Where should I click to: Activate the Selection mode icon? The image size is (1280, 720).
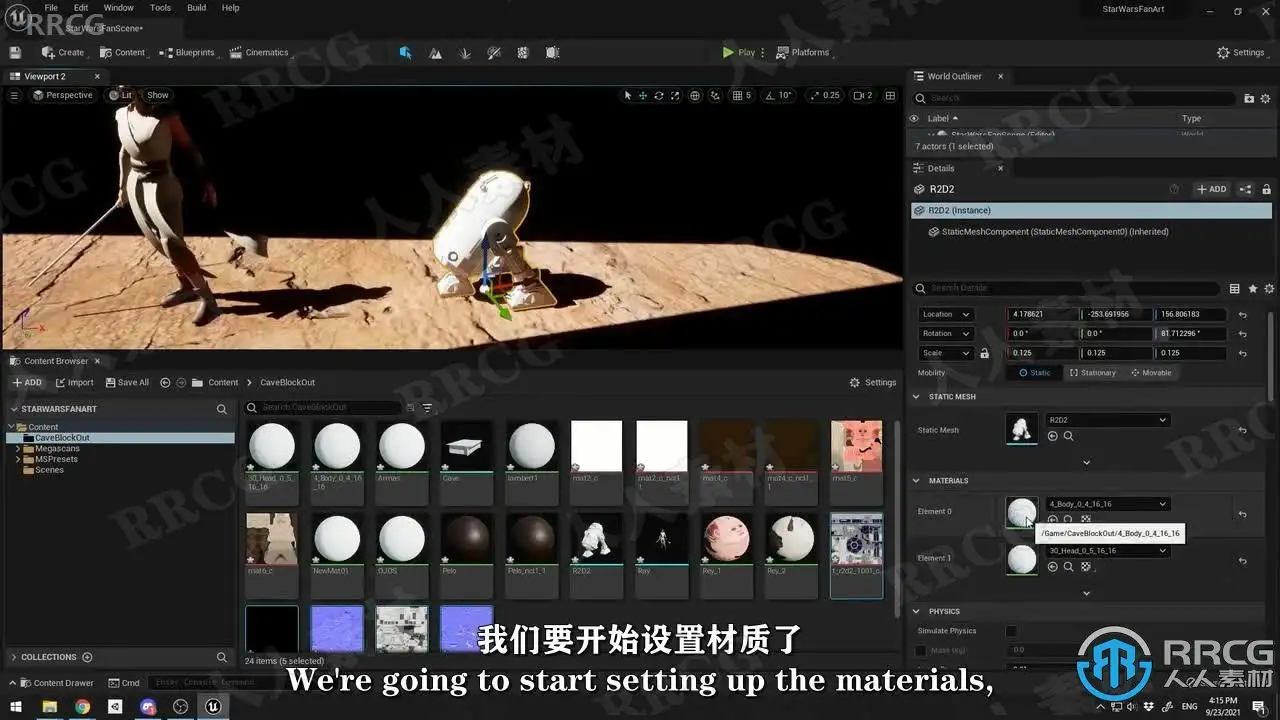click(x=405, y=52)
